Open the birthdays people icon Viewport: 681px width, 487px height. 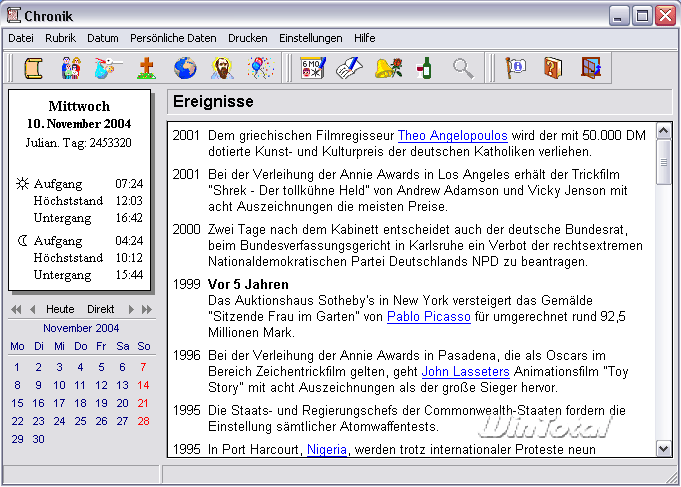pos(71,68)
